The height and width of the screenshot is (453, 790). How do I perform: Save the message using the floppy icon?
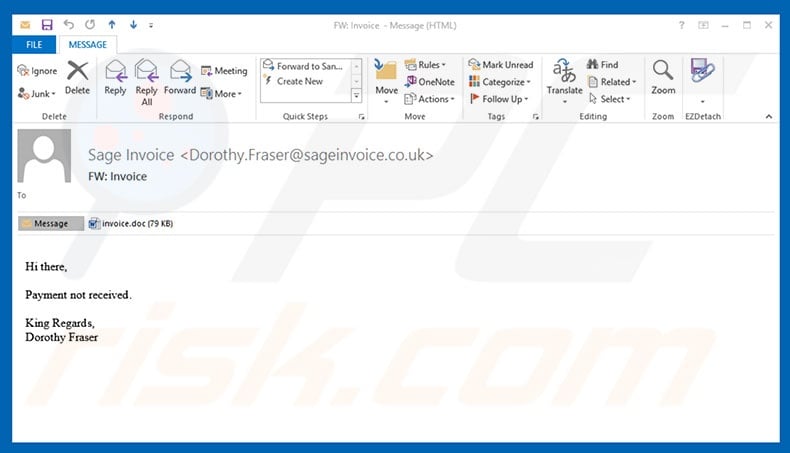(x=47, y=25)
